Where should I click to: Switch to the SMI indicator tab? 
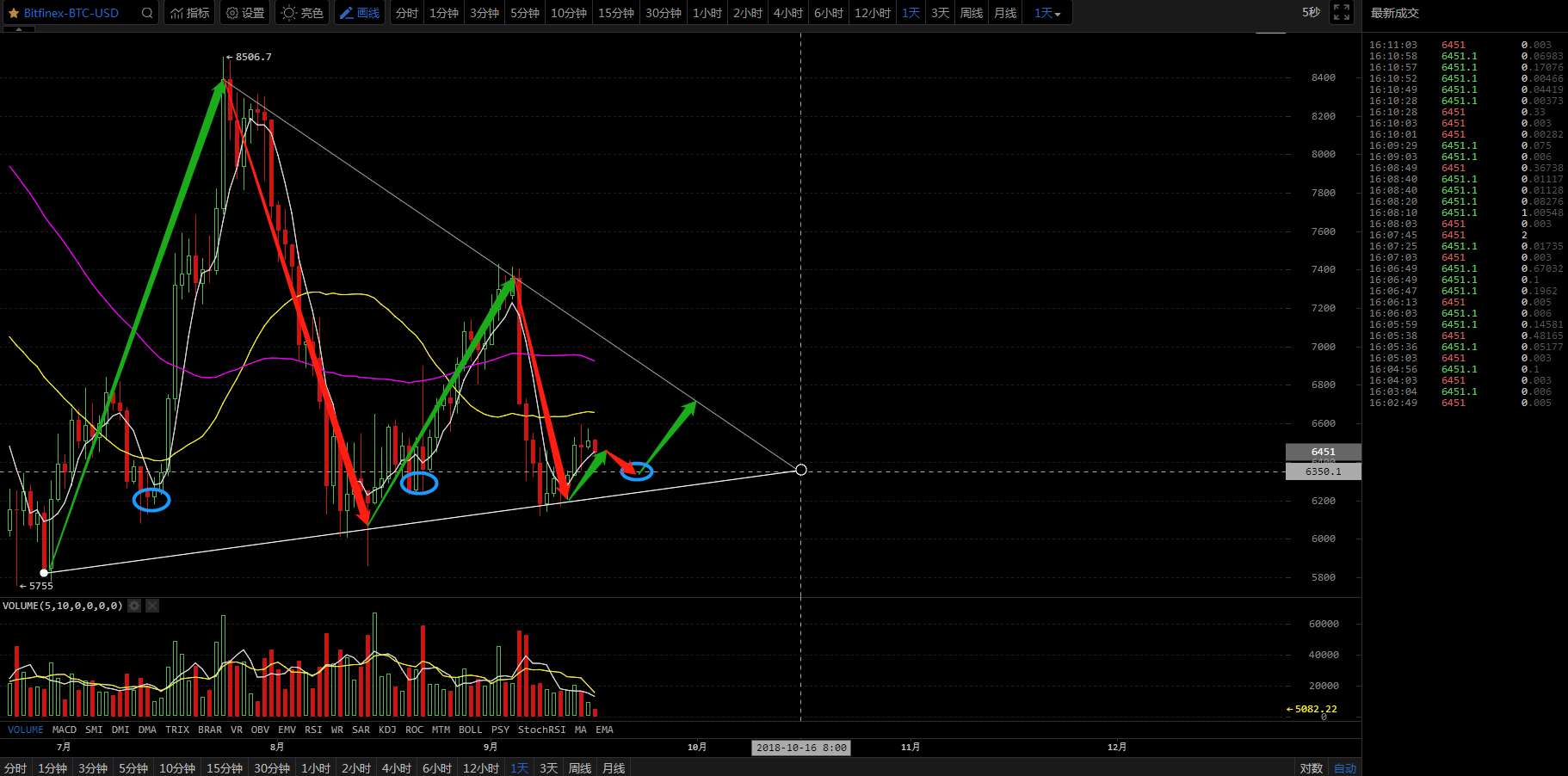tap(94, 730)
